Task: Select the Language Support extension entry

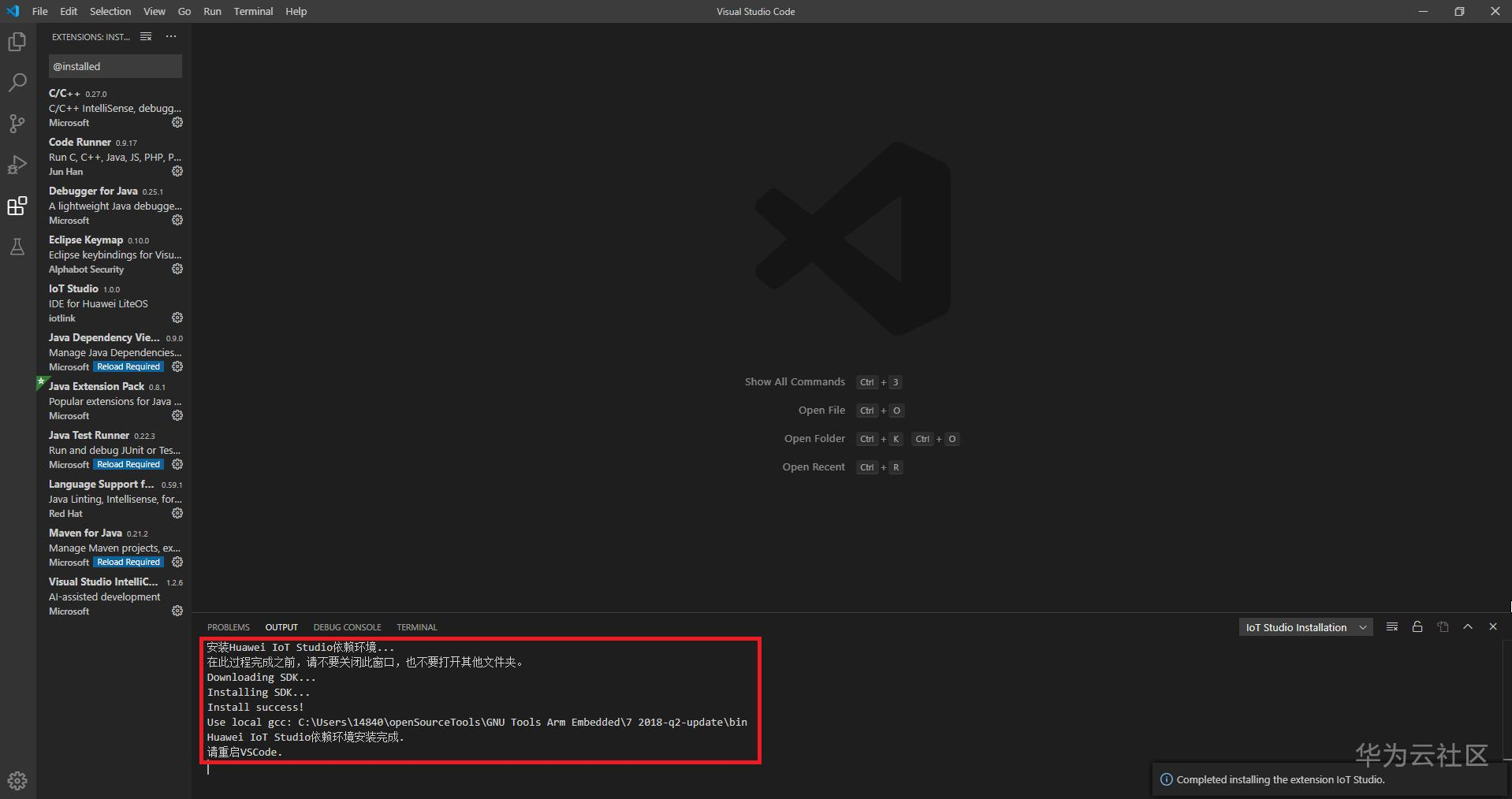Action: click(x=114, y=499)
